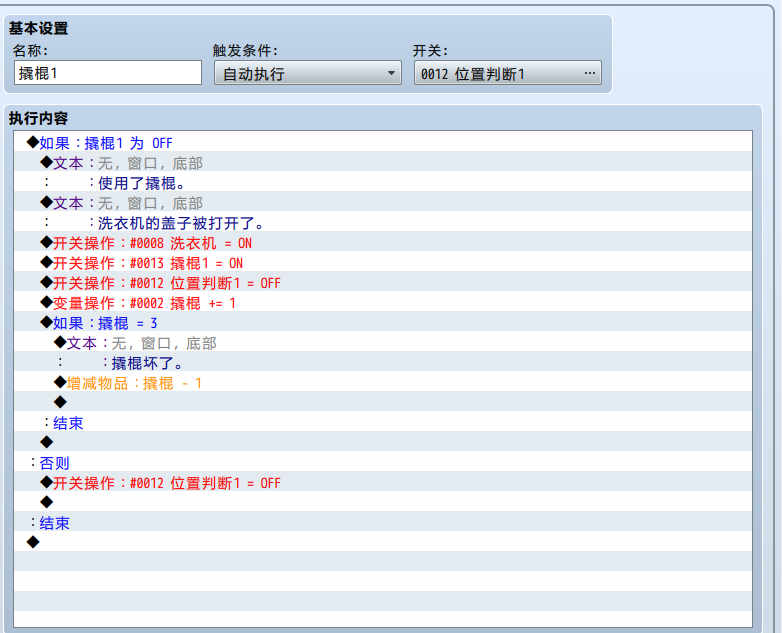
Task: Select the 文本 header line above 撬棍坏了
Action: 383,343
